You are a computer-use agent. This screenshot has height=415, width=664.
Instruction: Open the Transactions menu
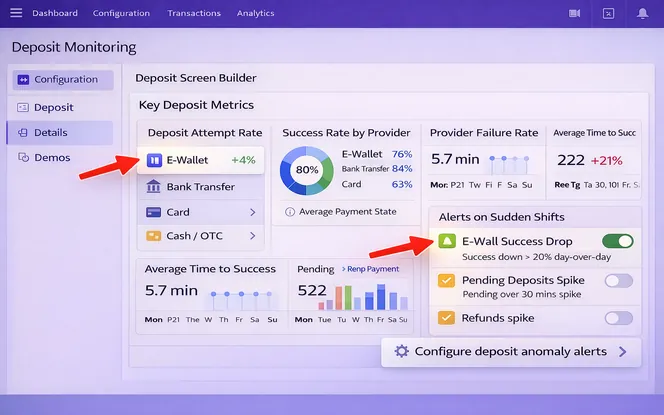(x=194, y=13)
